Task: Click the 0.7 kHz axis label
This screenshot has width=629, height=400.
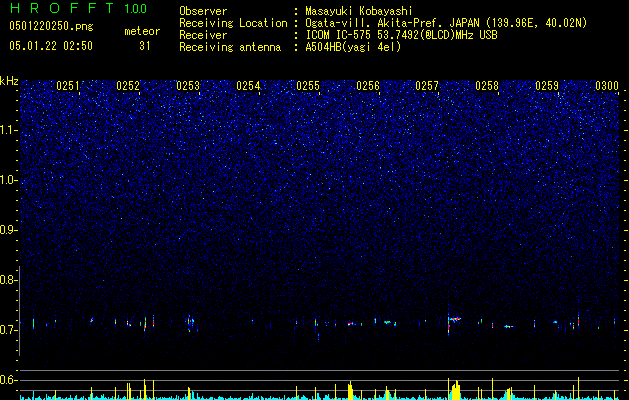Action: [x=9, y=330]
